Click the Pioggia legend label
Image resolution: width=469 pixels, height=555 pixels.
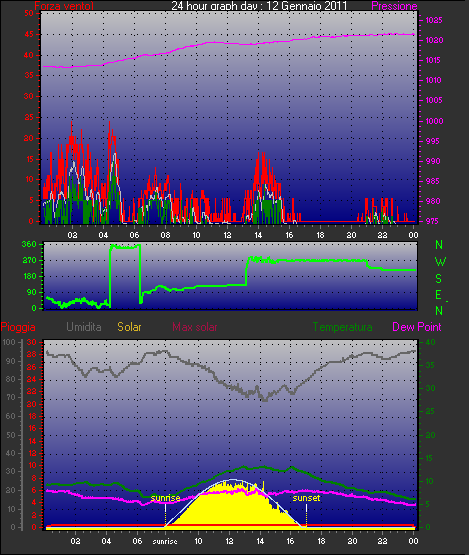coord(18,327)
